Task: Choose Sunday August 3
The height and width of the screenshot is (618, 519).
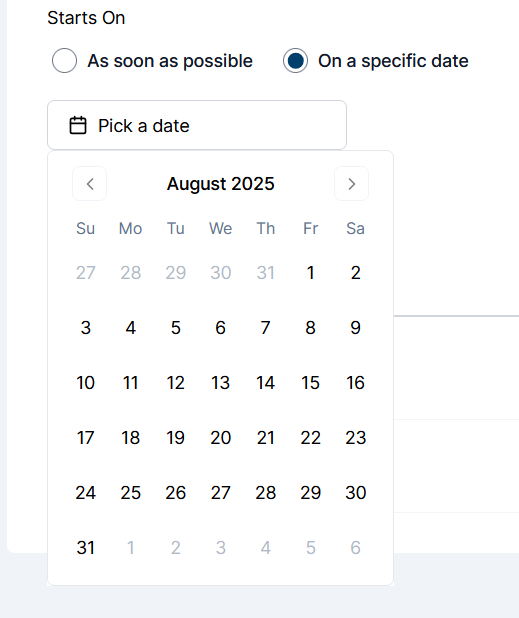Action: 86,328
